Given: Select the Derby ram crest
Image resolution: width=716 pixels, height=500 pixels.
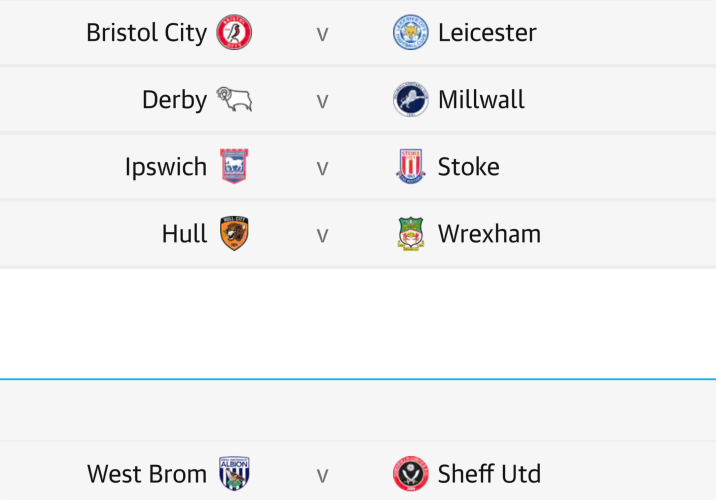Looking at the screenshot, I should click(234, 100).
